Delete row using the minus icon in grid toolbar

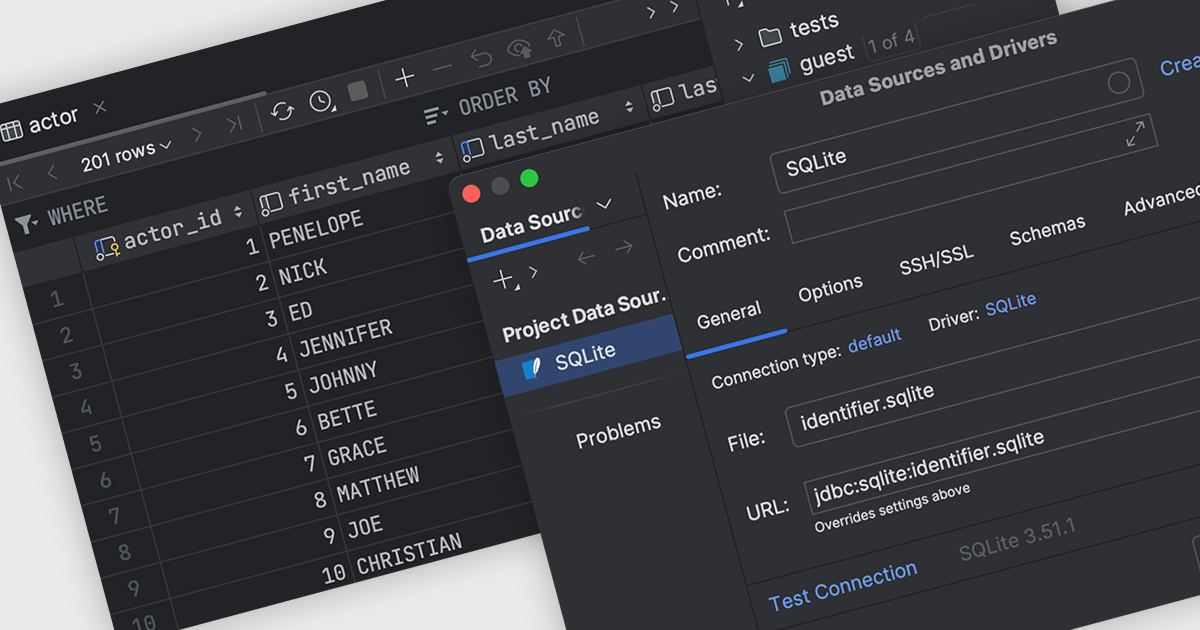point(443,68)
